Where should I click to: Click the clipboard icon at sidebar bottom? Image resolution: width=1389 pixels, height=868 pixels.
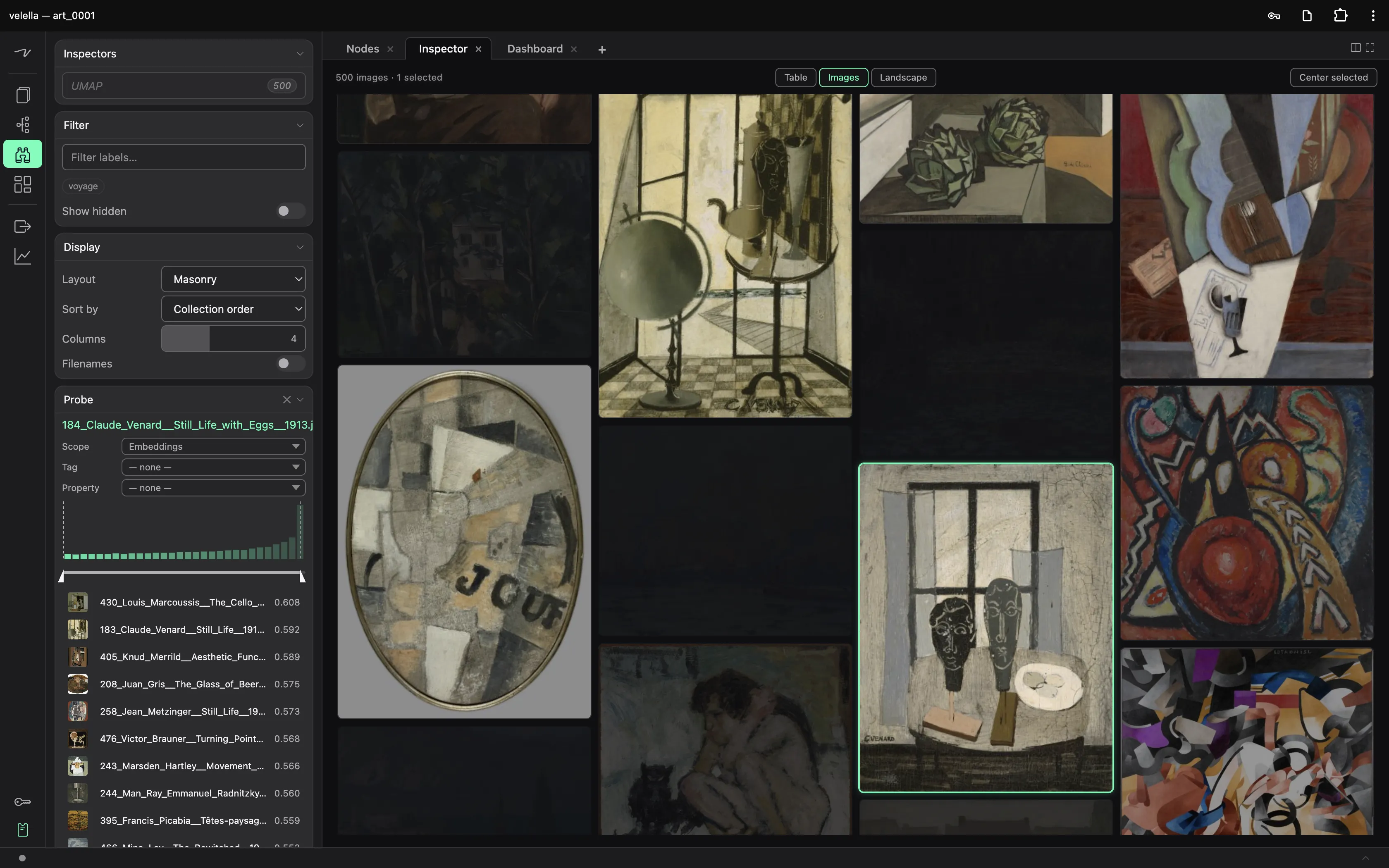tap(22, 830)
